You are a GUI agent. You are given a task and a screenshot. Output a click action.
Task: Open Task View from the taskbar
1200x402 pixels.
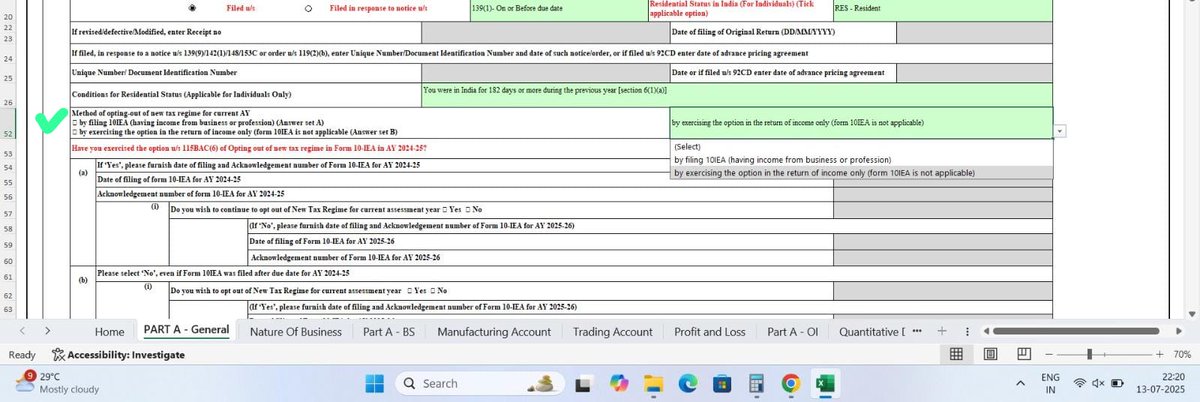pyautogui.click(x=583, y=384)
